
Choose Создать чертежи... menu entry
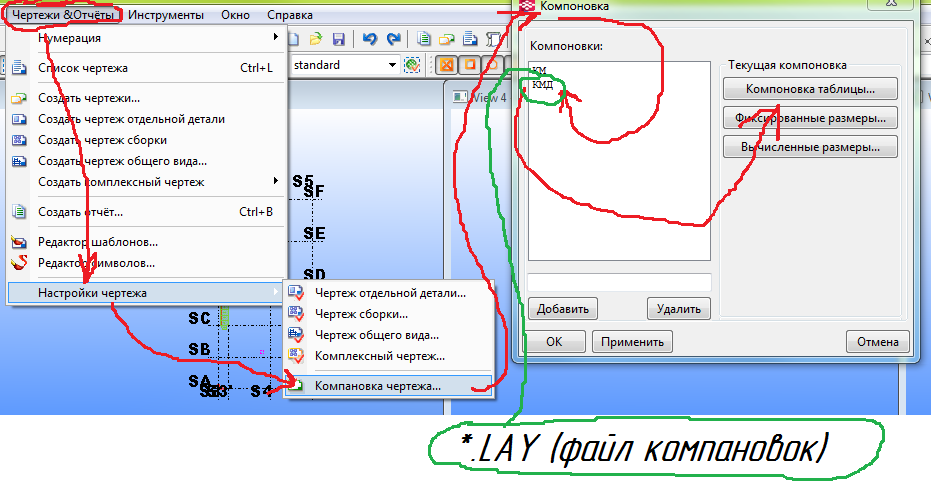click(x=147, y=98)
